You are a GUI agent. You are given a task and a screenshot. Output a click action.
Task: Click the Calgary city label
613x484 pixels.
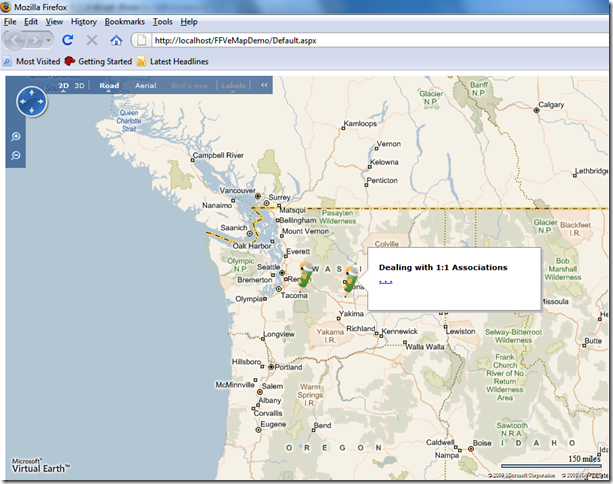(551, 104)
